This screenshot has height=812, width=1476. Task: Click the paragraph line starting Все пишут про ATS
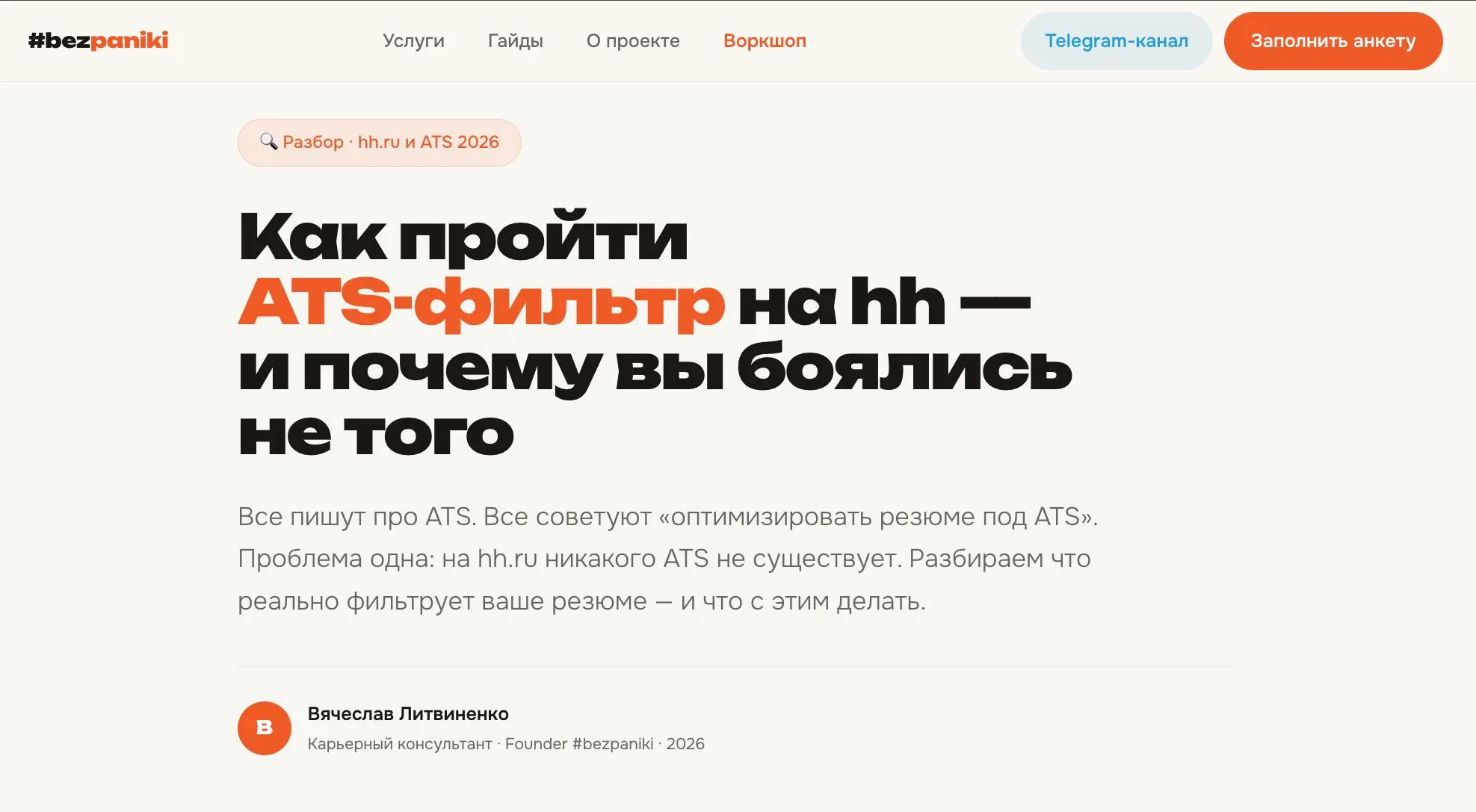667,516
